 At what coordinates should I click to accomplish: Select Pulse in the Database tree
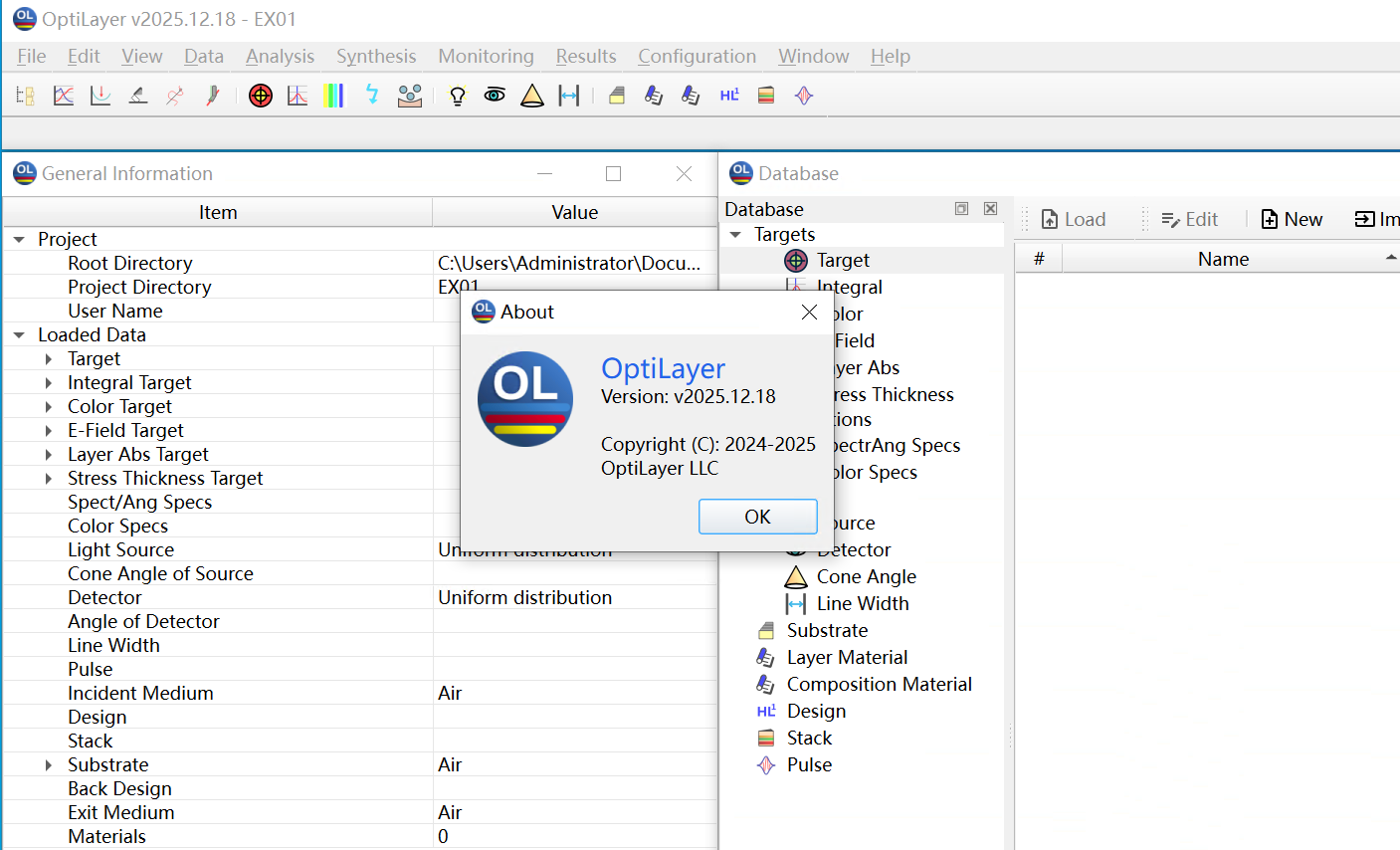pyautogui.click(x=809, y=765)
